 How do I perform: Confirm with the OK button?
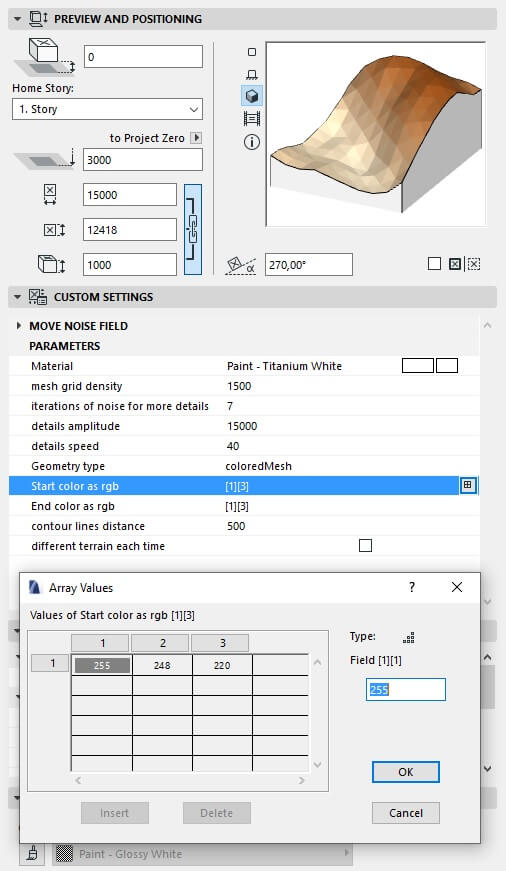(x=405, y=772)
